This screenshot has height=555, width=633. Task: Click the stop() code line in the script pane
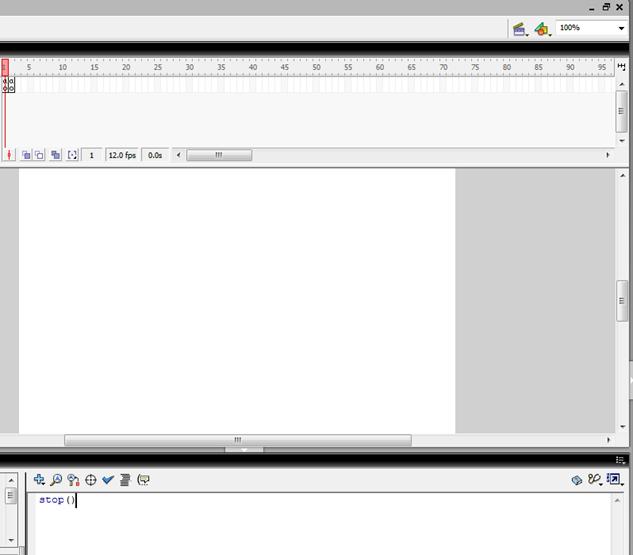coord(57,500)
